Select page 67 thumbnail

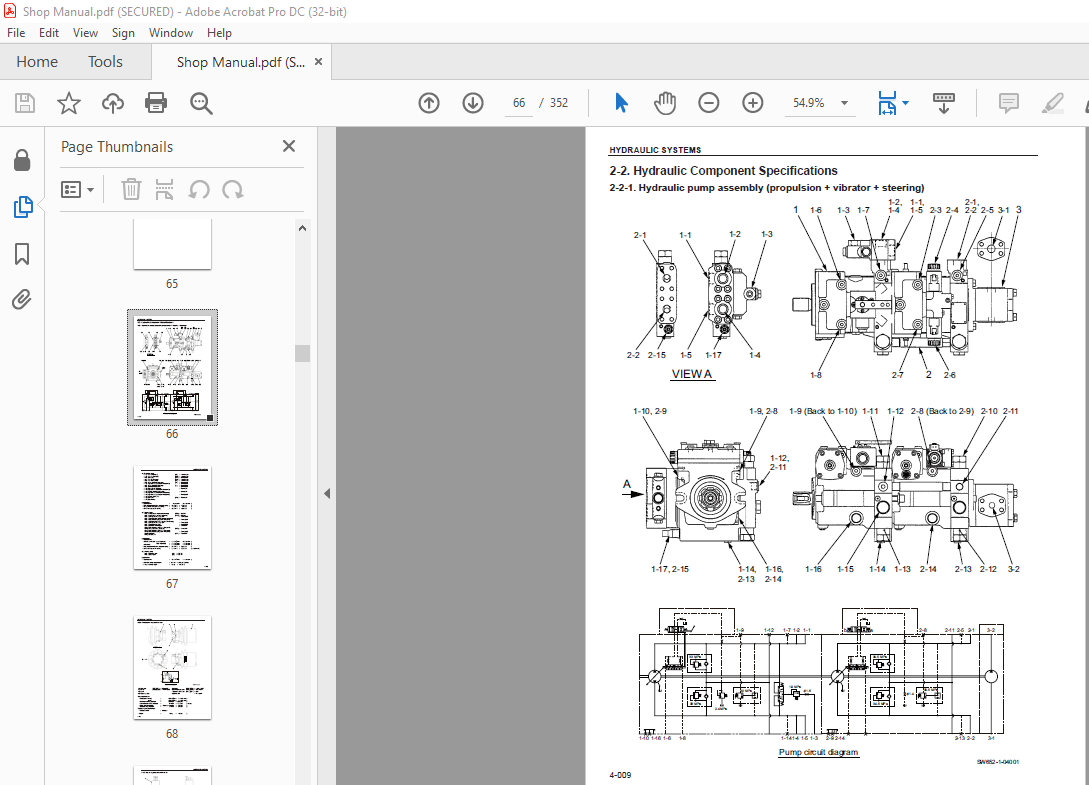pyautogui.click(x=172, y=518)
